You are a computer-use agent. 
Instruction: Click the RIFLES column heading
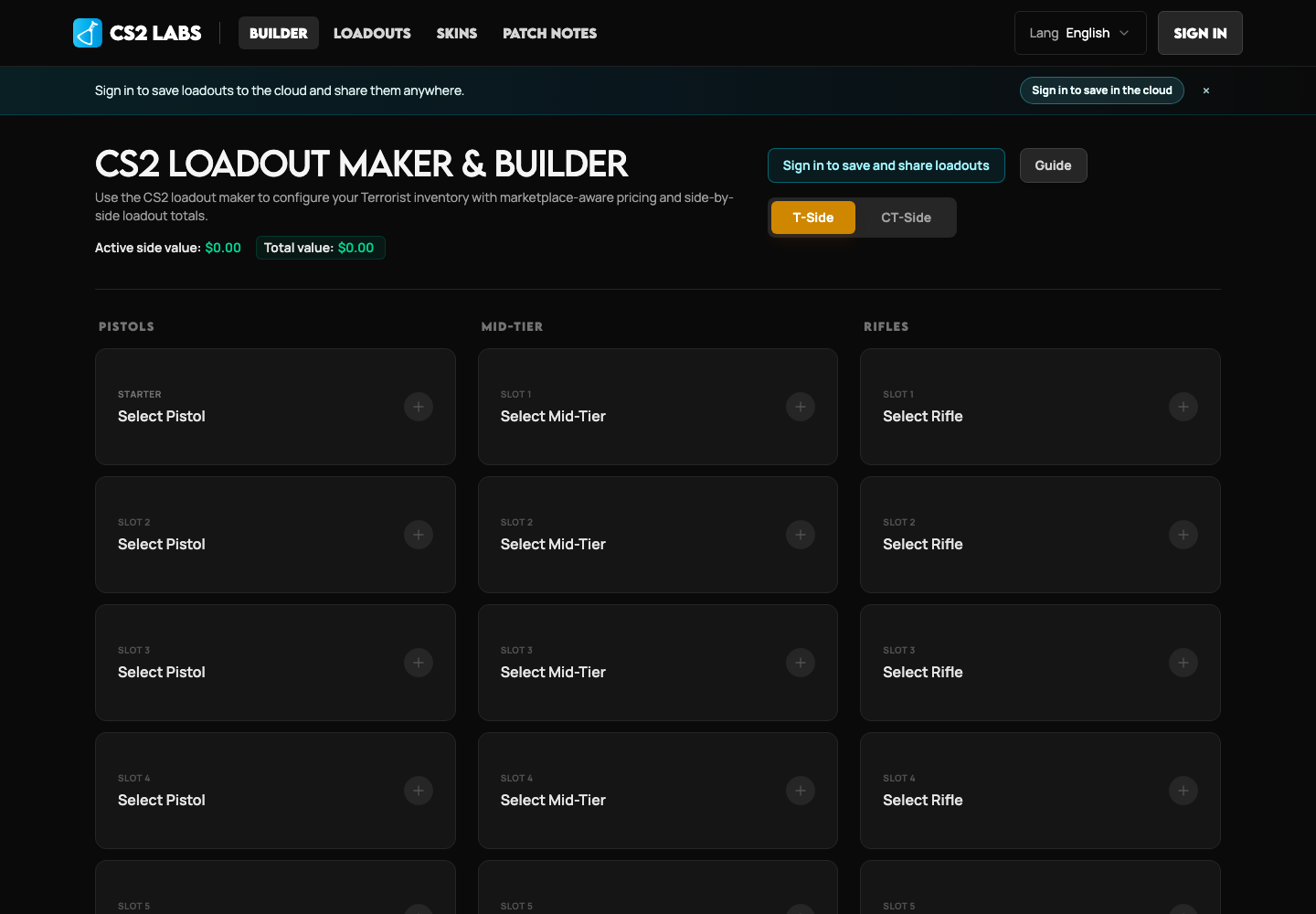886,326
